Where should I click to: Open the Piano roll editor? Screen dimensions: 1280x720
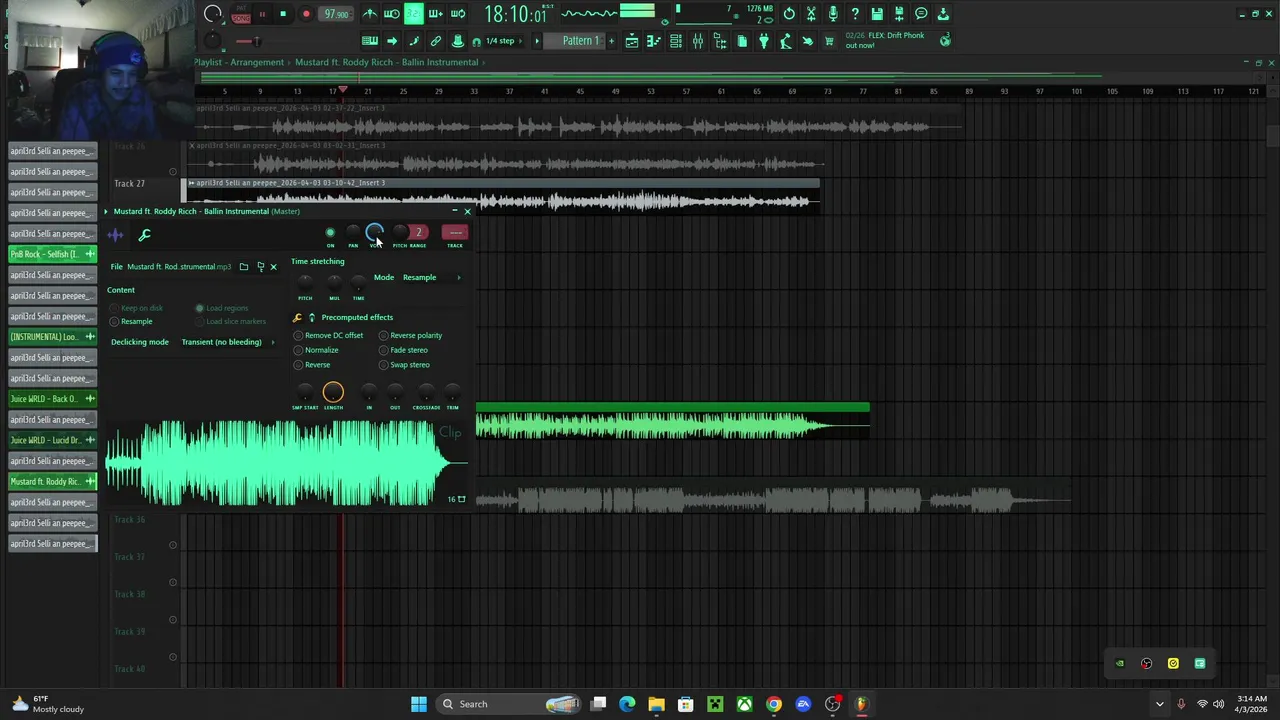(653, 41)
